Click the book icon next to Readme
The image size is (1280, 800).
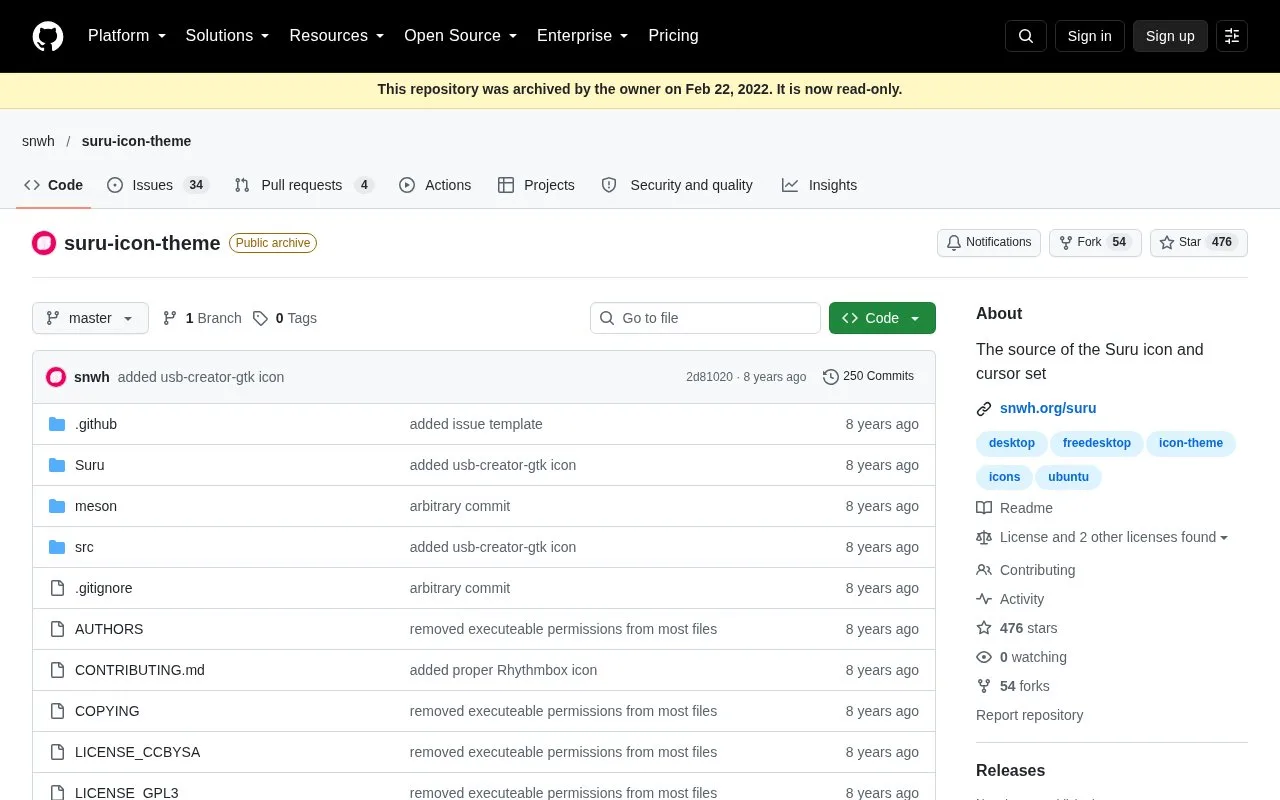tap(984, 508)
